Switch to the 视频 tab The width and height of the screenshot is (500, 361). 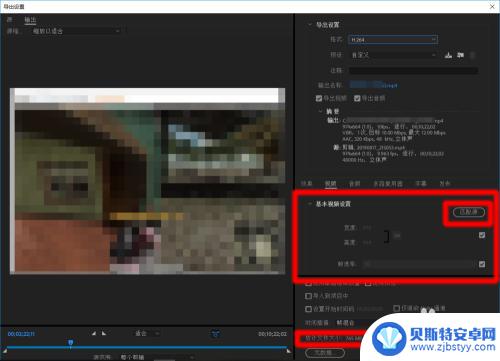click(x=330, y=184)
